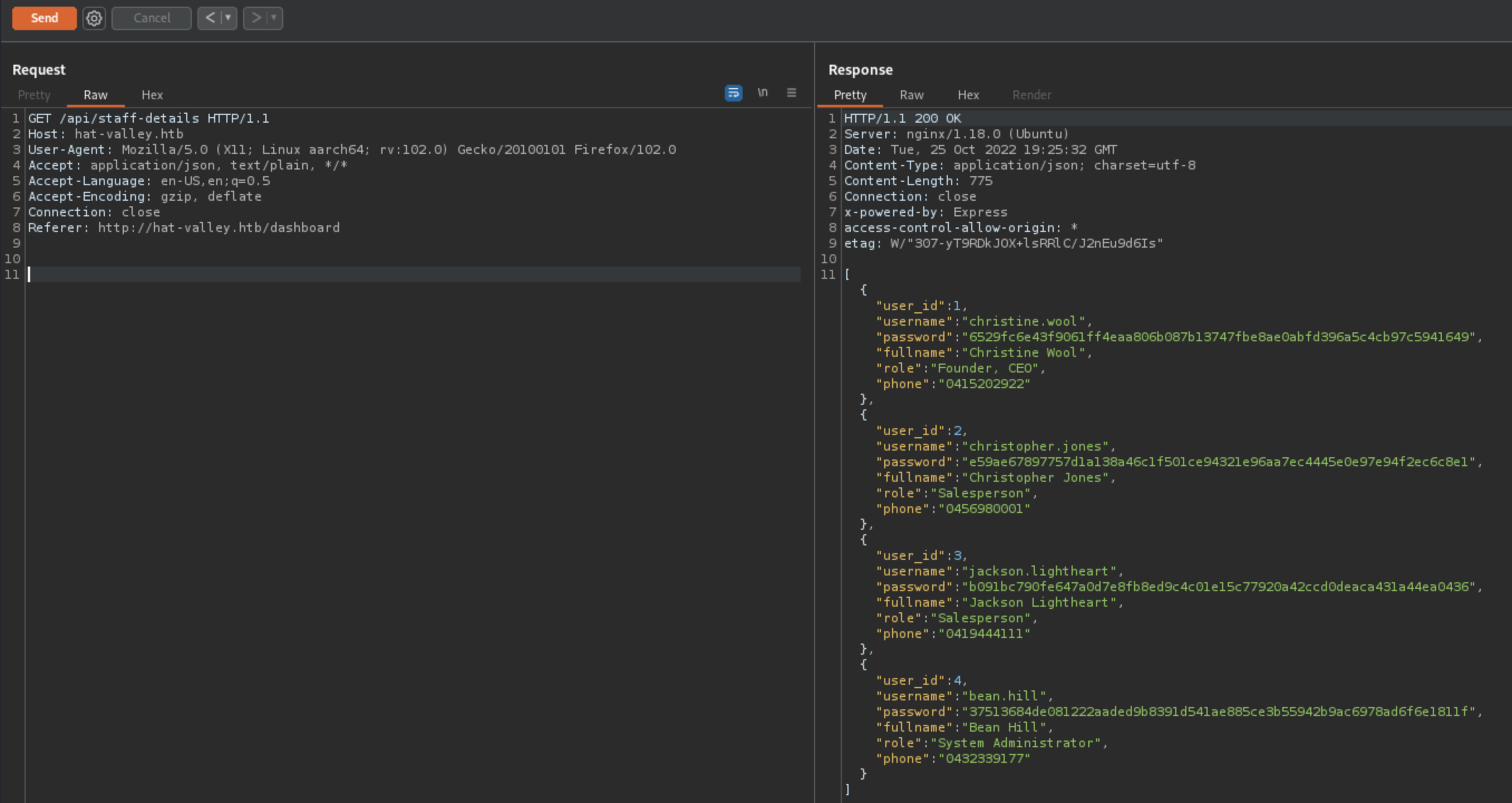Switch Response view to Raw tab
Screen dimensions: 1512x803
pos(912,95)
